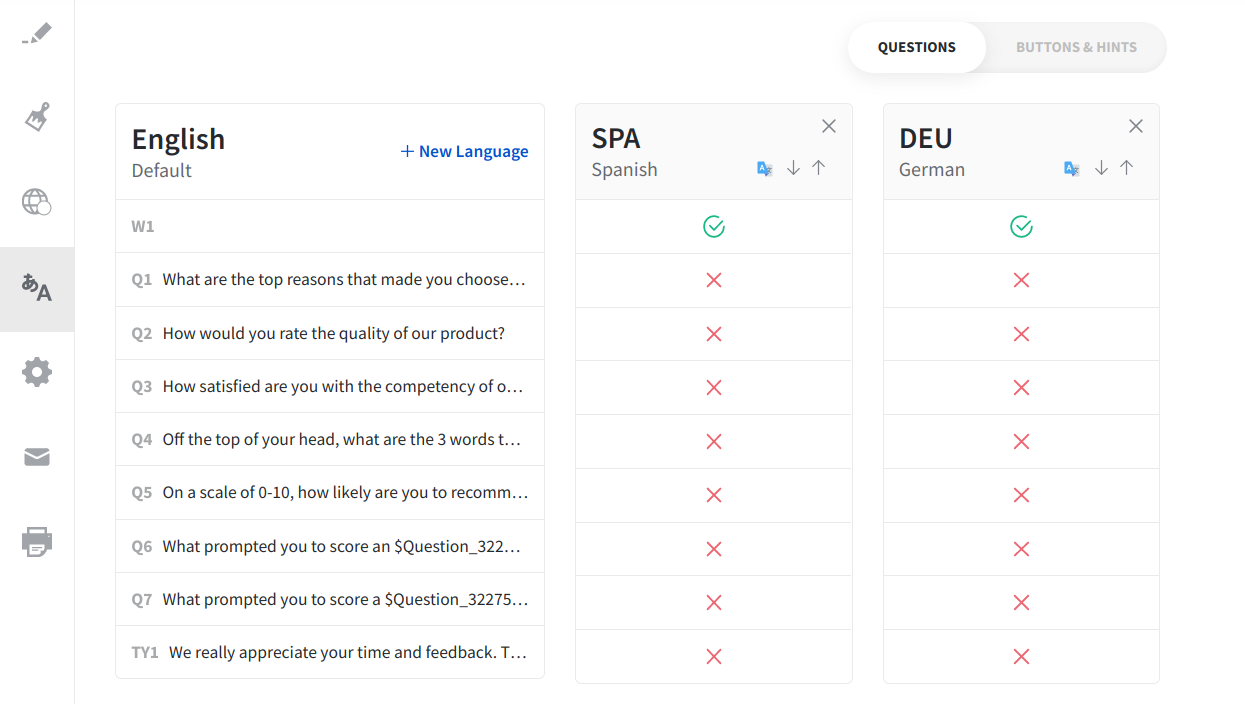Click Spanish download arrow icon

[793, 168]
